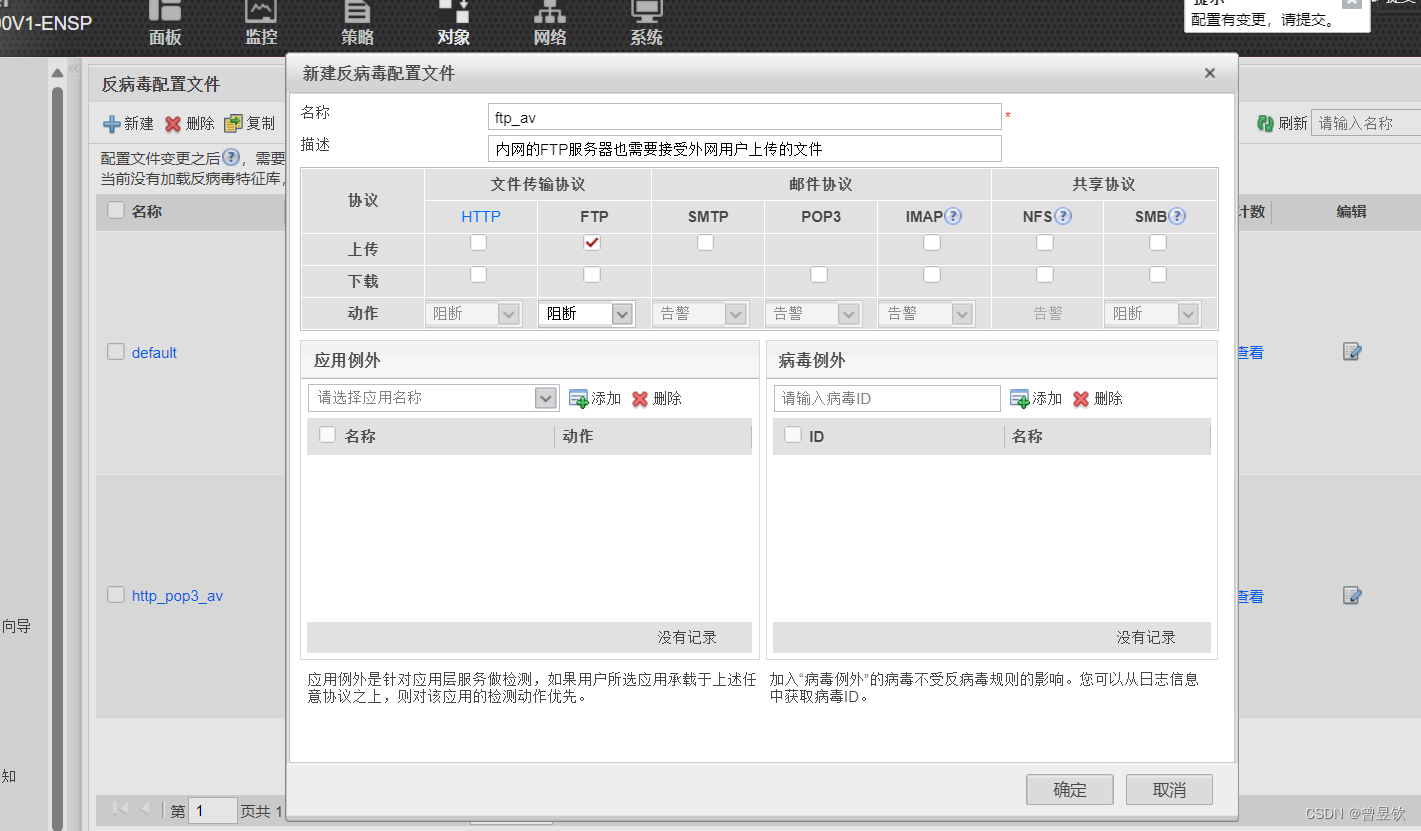Select all rows in 应用例外 table header
The height and width of the screenshot is (831, 1421).
coord(327,435)
